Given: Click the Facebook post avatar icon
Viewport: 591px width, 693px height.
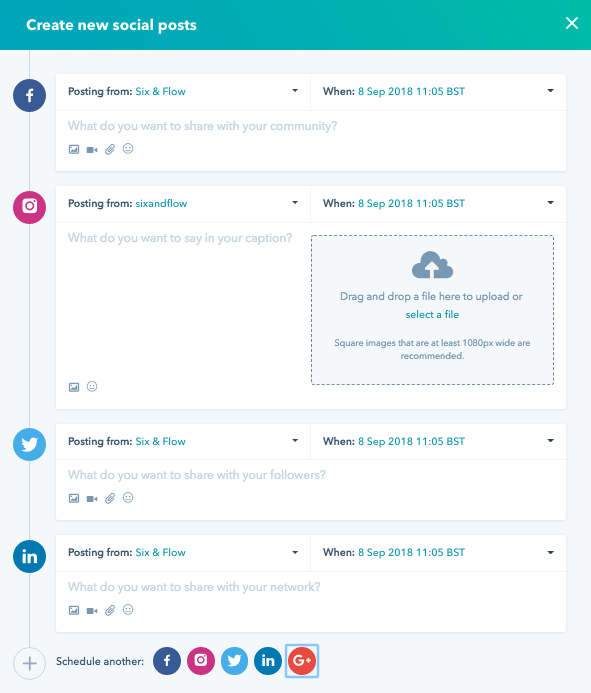Looking at the screenshot, I should (x=29, y=95).
